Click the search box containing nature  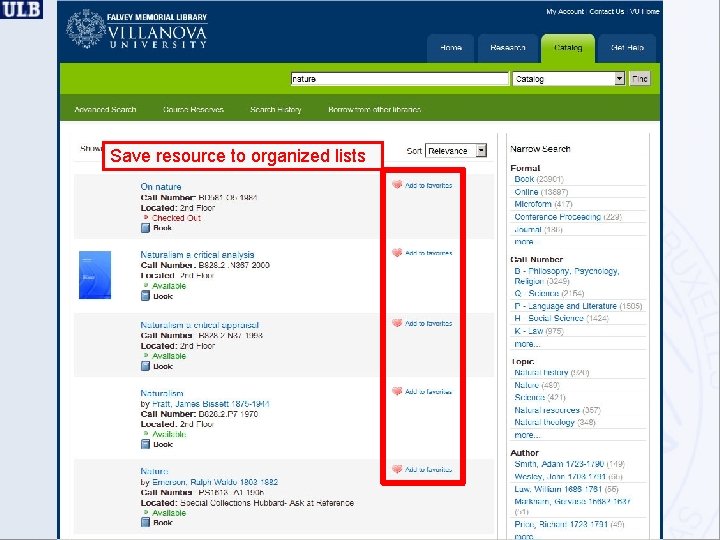click(x=399, y=79)
